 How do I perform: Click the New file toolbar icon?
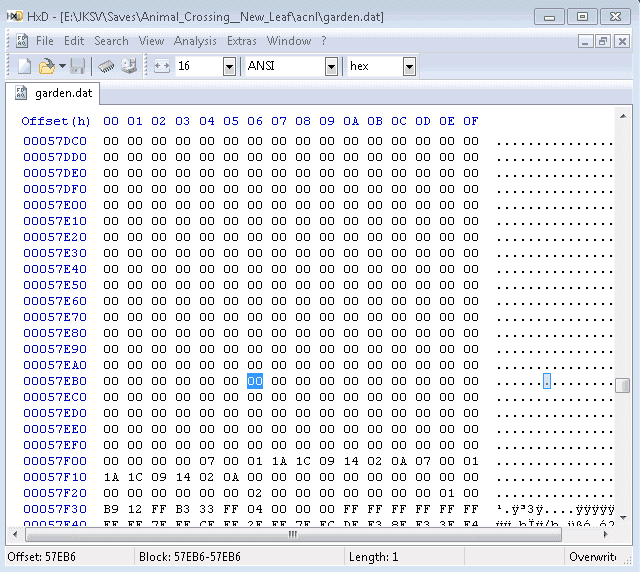click(x=24, y=66)
